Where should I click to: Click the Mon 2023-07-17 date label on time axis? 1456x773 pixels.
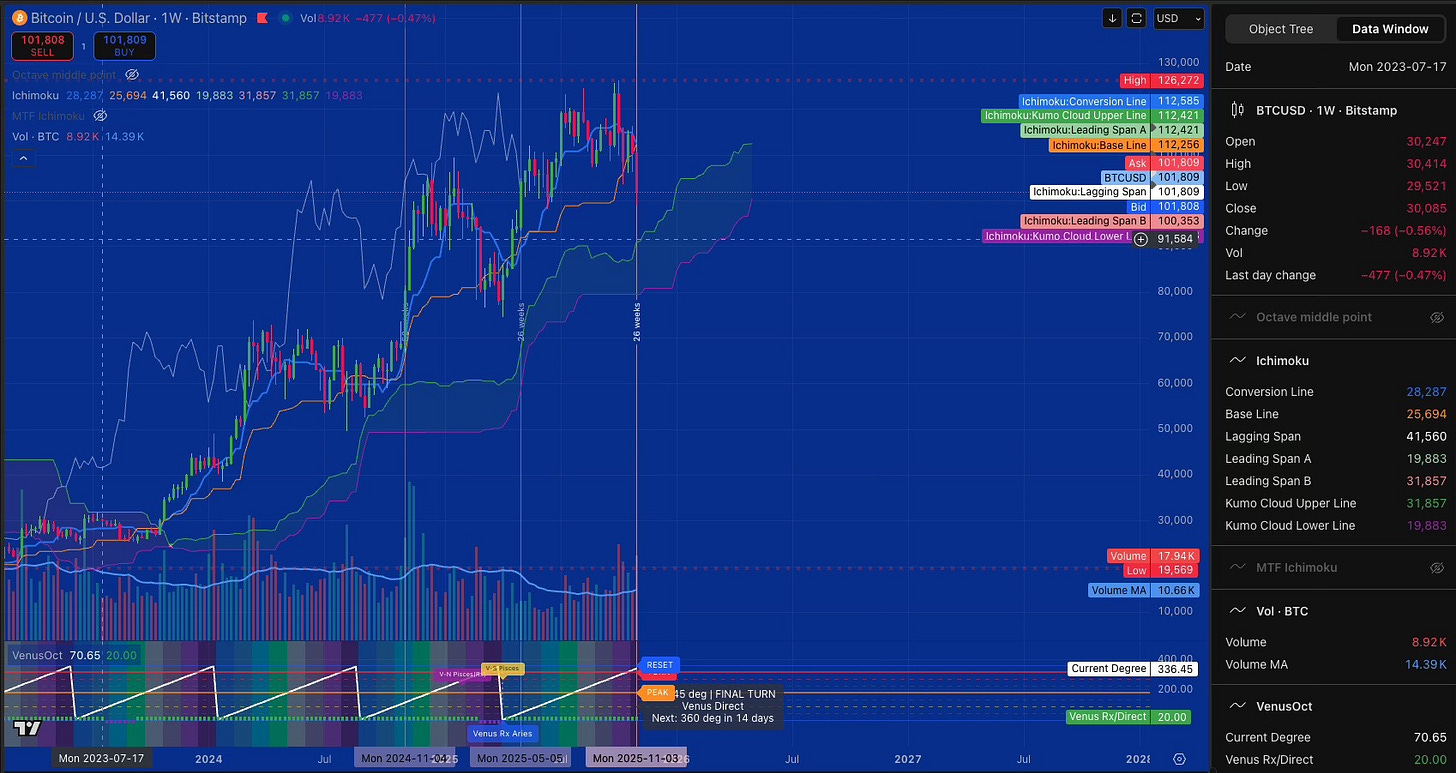coord(102,758)
